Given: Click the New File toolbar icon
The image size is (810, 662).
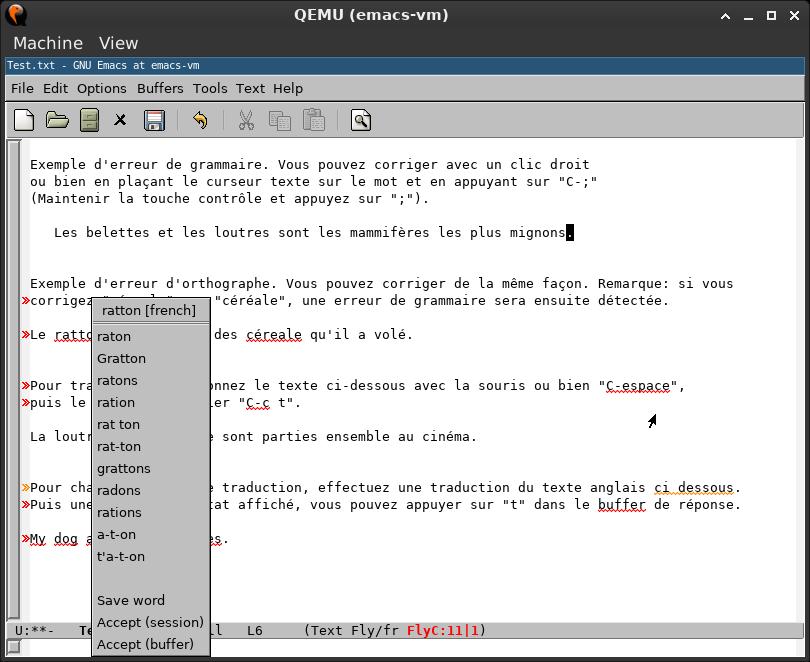Looking at the screenshot, I should point(24,121).
